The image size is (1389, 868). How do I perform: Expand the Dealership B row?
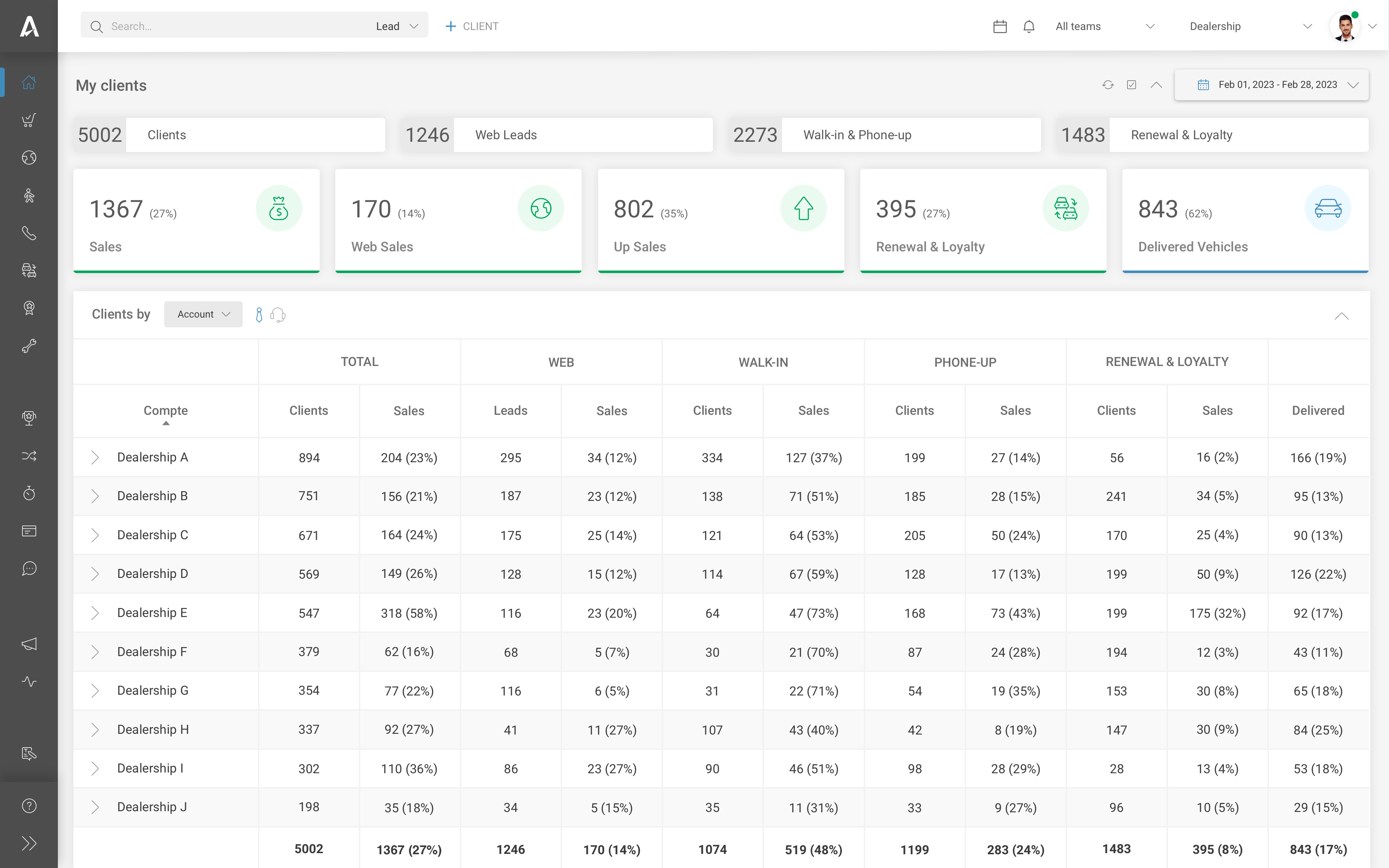tap(95, 496)
